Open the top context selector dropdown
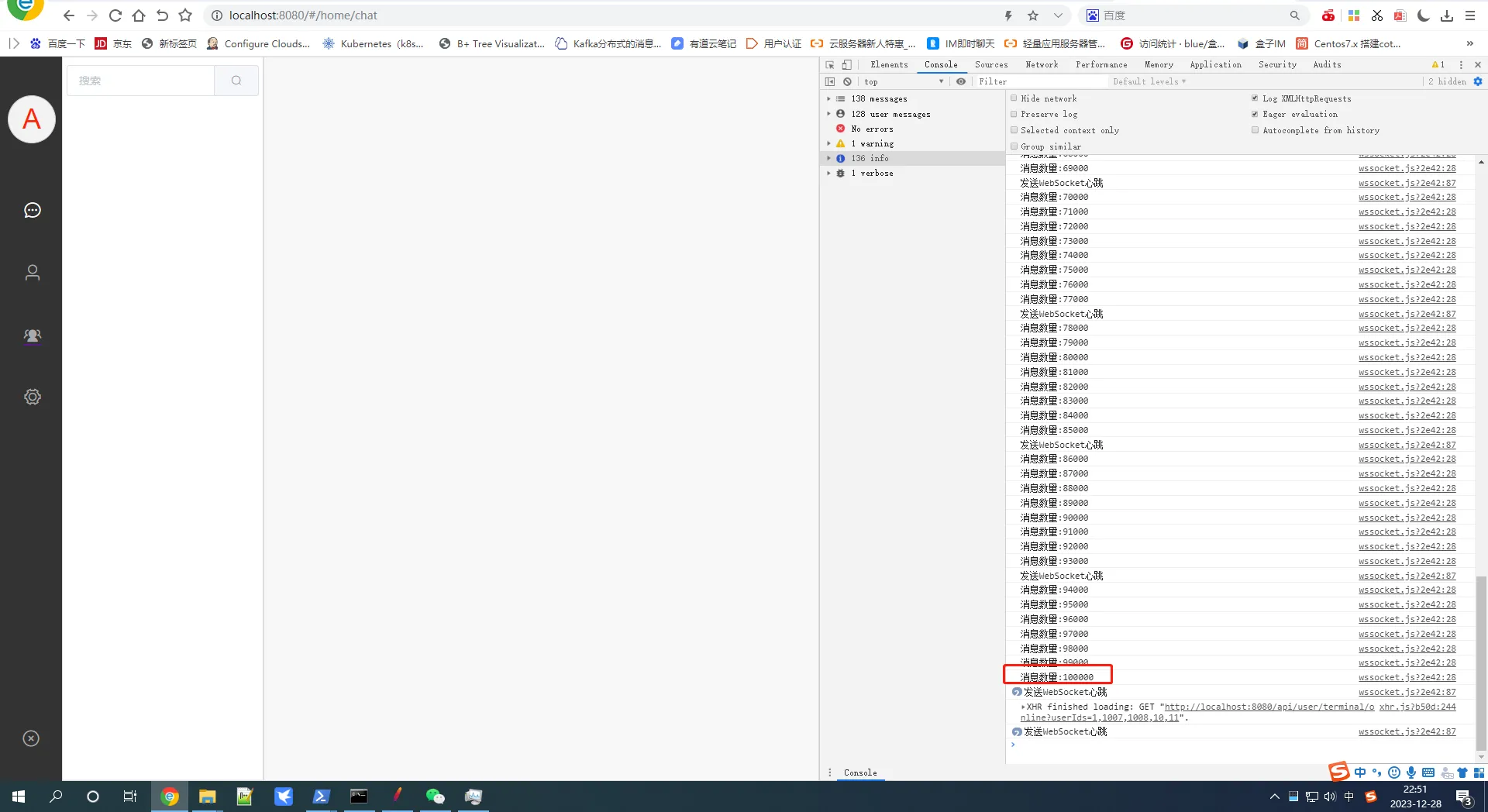The width and height of the screenshot is (1488, 812). (x=904, y=81)
